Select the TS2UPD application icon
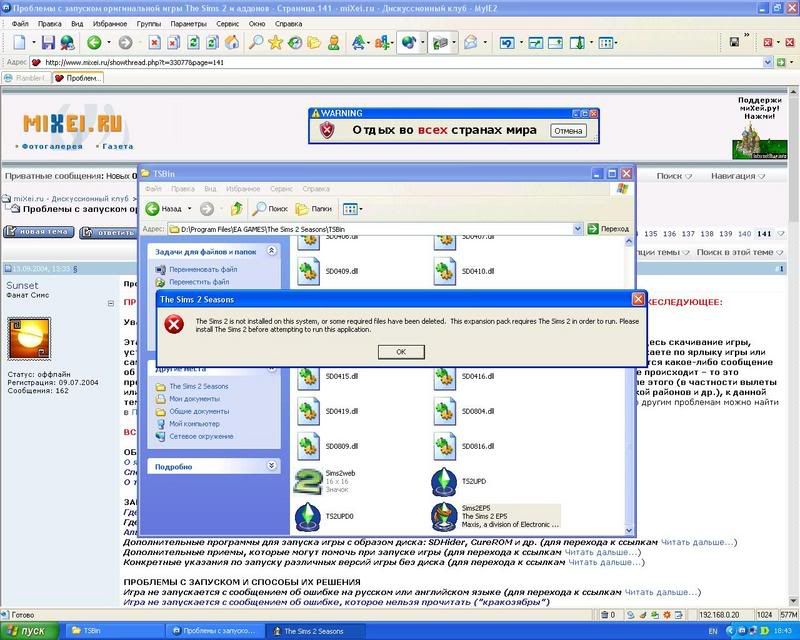 tap(444, 481)
